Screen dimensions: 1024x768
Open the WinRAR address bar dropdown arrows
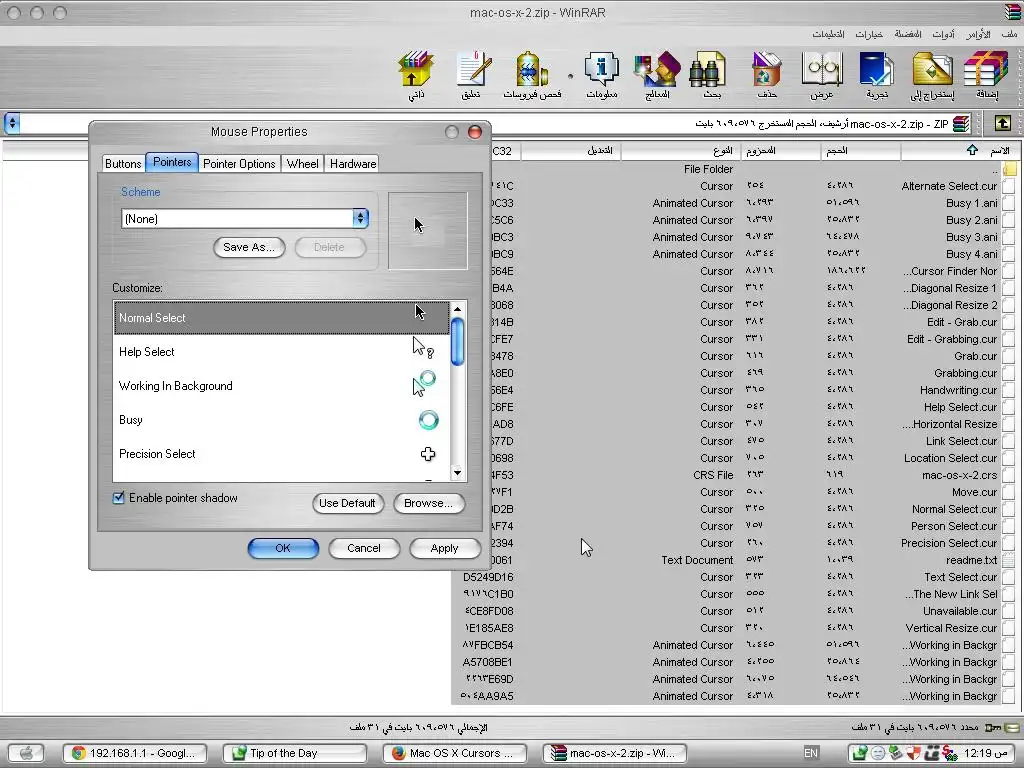pos(12,123)
